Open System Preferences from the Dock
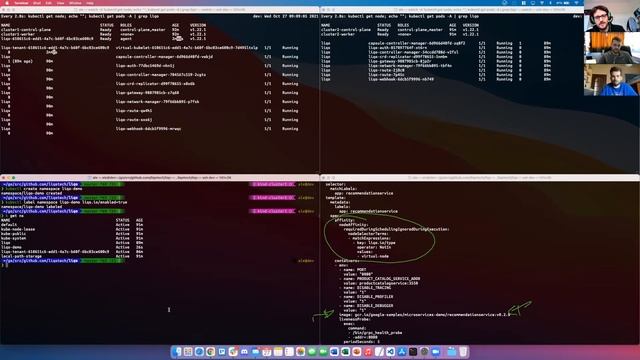Screen dimensions: 640x360 point(424,351)
